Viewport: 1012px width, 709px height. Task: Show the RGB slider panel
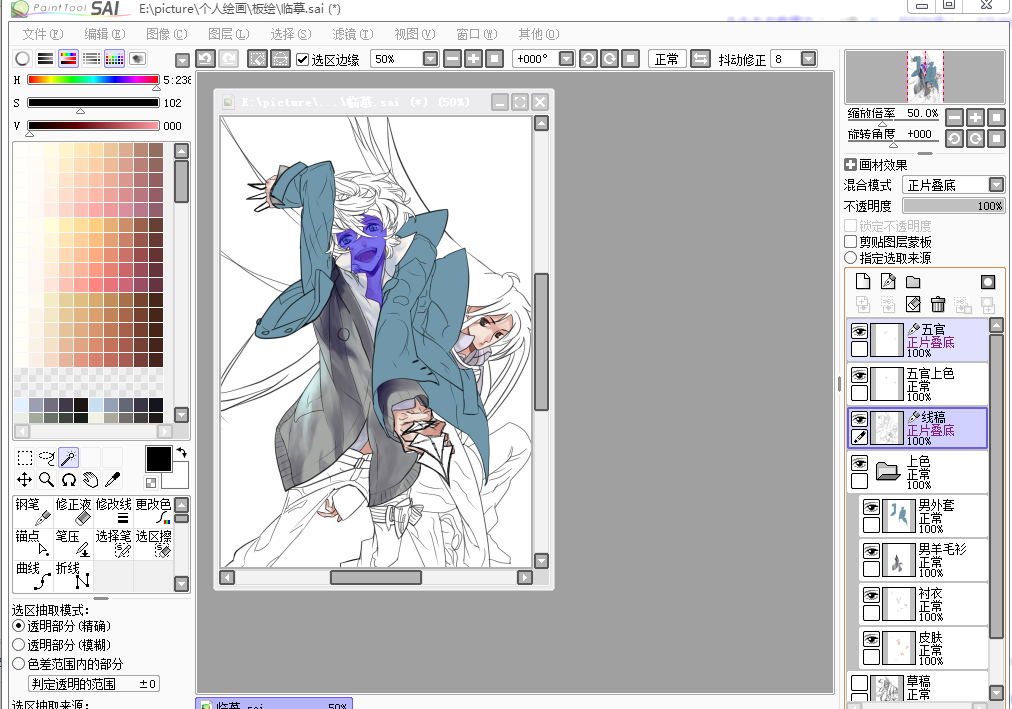point(45,59)
